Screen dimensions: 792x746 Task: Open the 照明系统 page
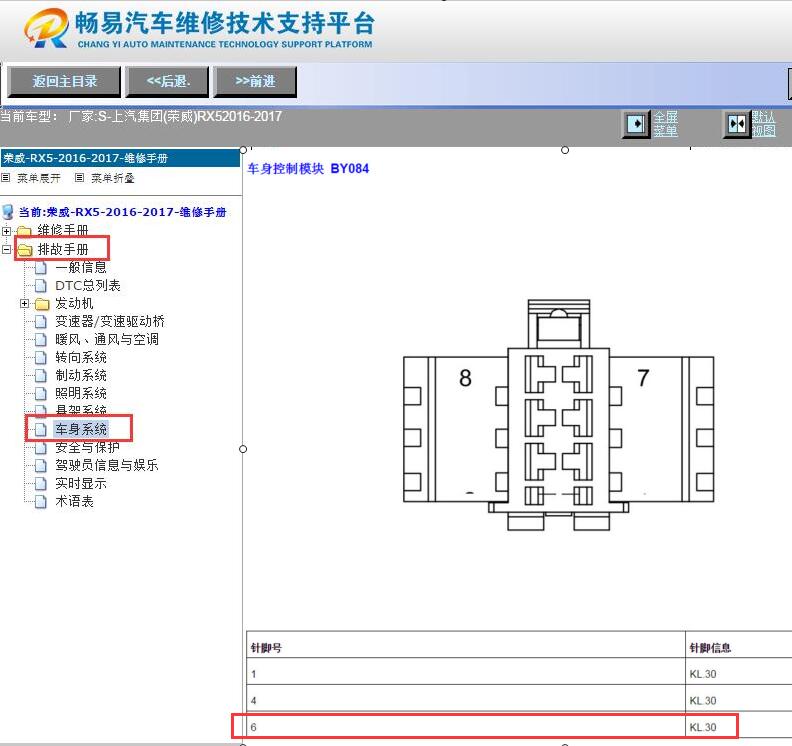[x=81, y=393]
